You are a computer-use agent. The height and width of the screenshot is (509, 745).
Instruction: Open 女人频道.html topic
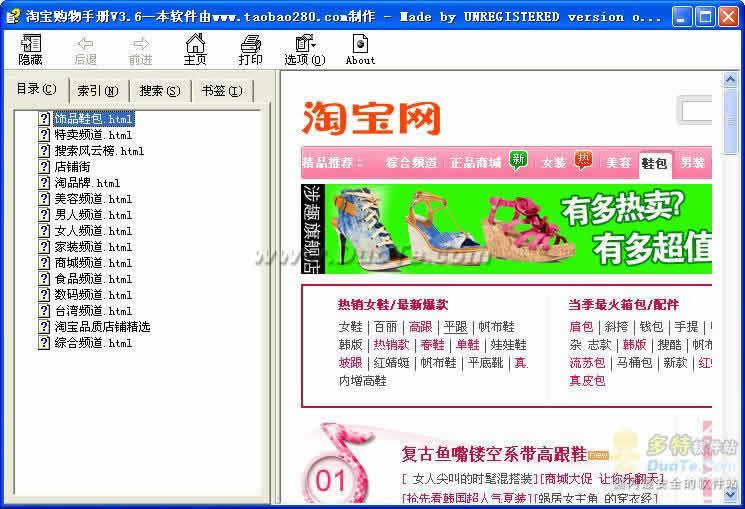coord(93,231)
